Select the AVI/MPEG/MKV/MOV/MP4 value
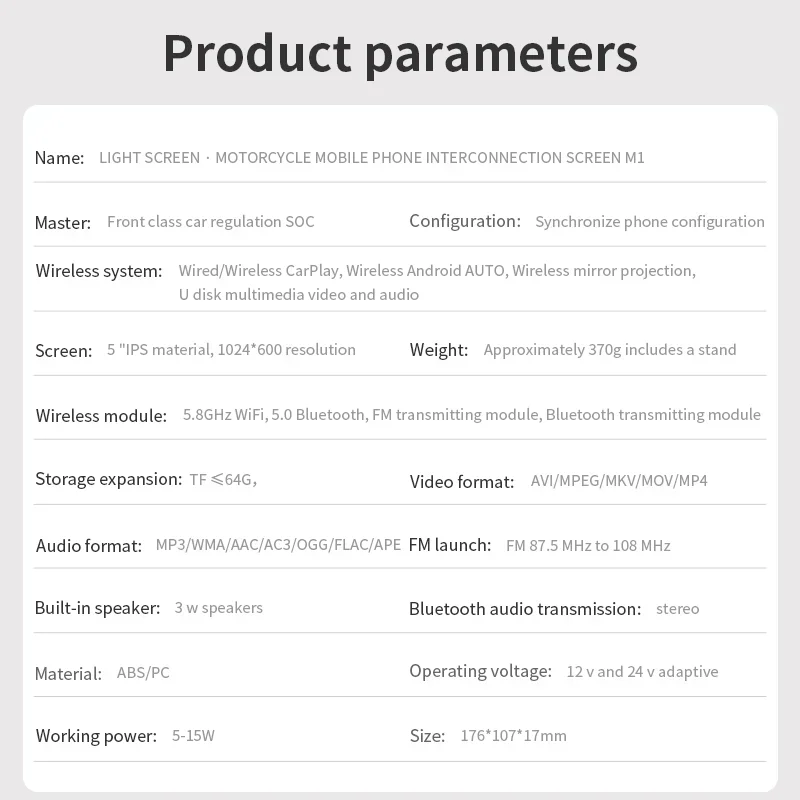The height and width of the screenshot is (800, 800). point(619,481)
